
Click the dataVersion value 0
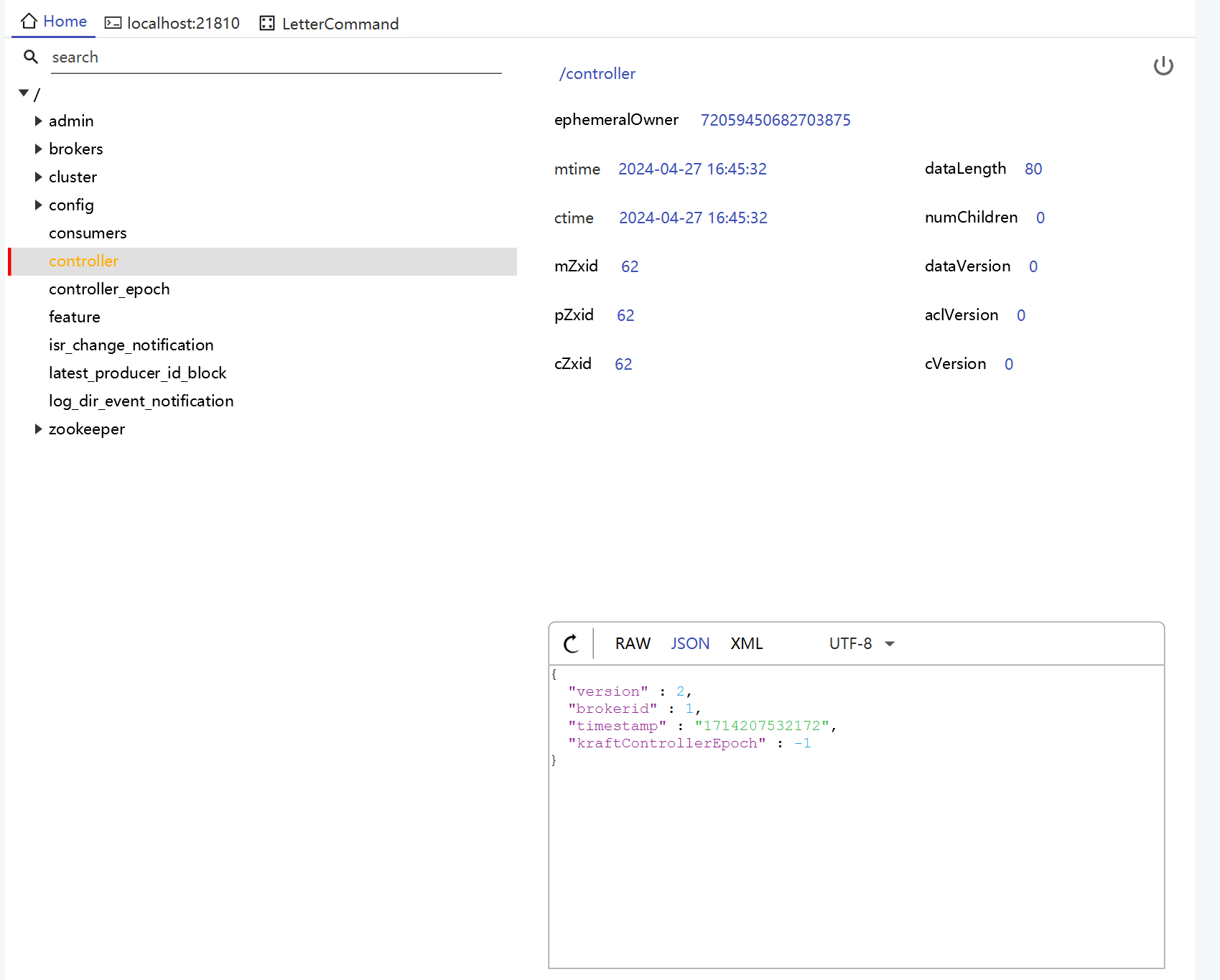(x=1033, y=266)
